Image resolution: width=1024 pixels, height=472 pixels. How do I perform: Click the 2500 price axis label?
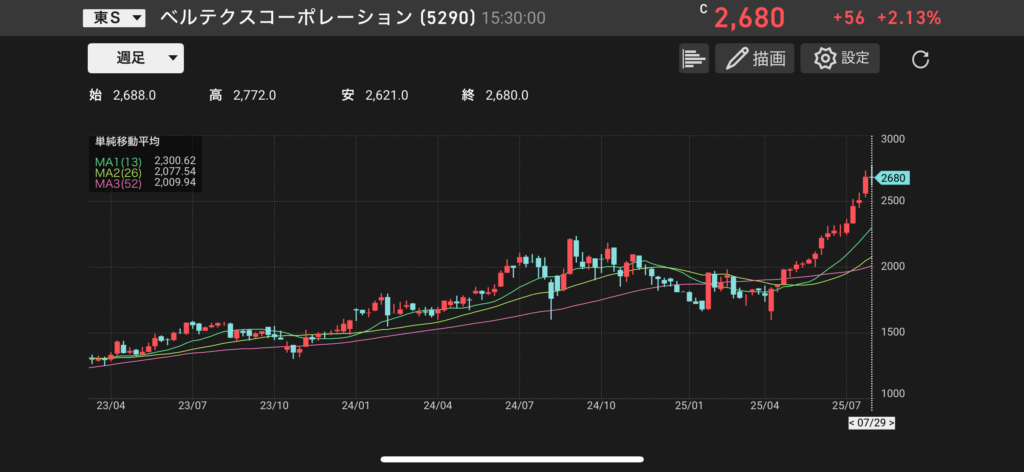pos(891,200)
